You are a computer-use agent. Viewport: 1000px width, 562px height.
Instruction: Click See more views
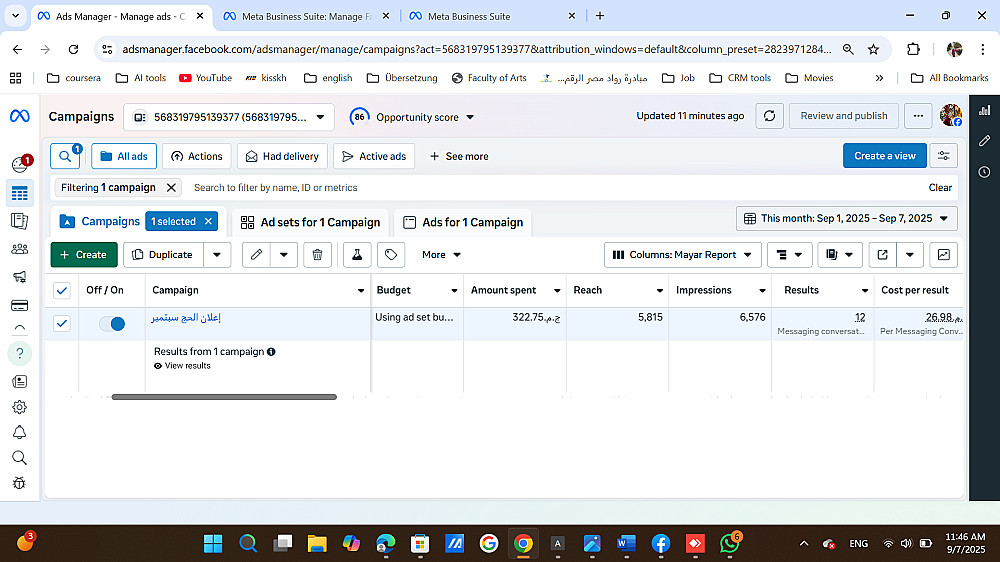click(x=459, y=156)
